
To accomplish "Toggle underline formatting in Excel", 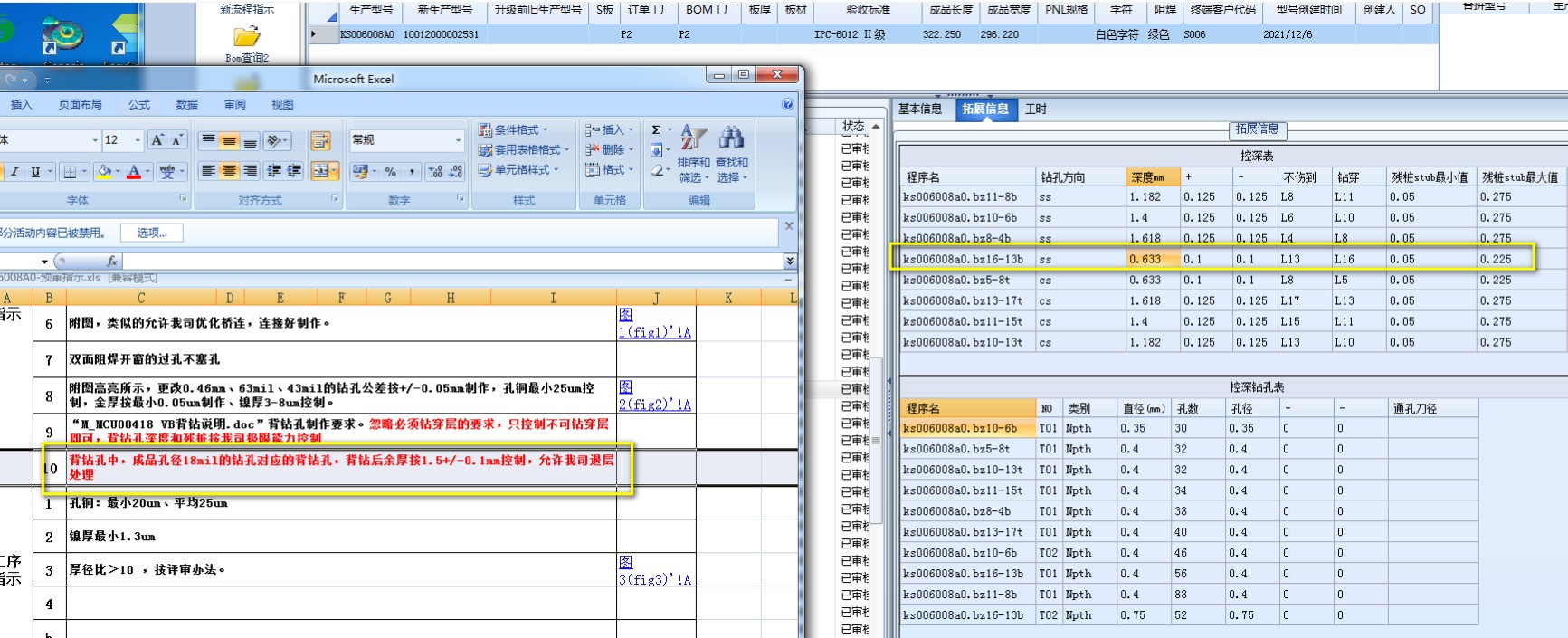I will click(x=35, y=171).
